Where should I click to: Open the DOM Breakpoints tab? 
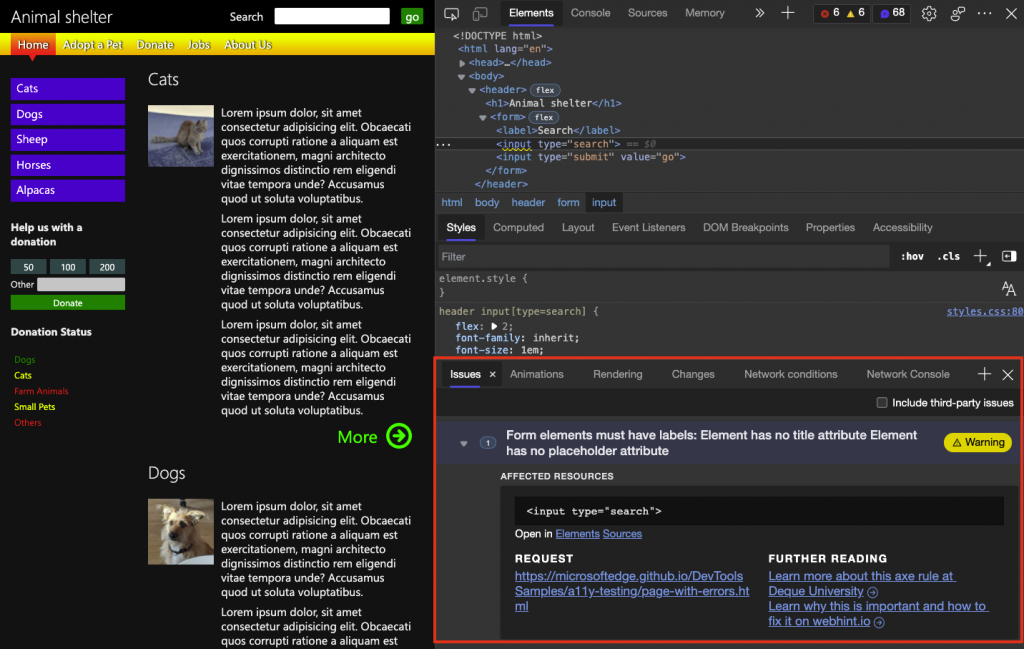coord(746,227)
